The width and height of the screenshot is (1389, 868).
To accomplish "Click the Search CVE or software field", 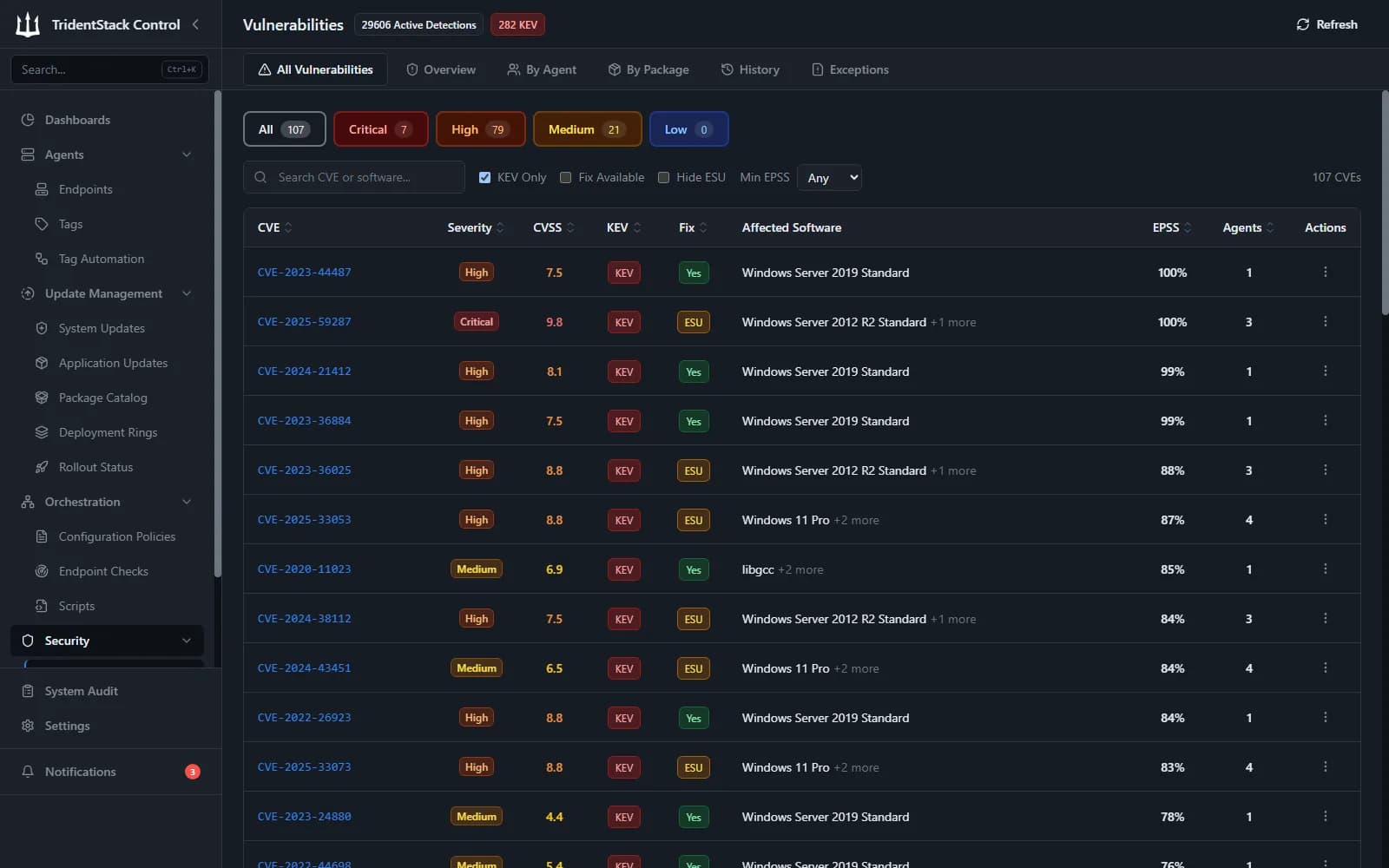I will [x=354, y=177].
